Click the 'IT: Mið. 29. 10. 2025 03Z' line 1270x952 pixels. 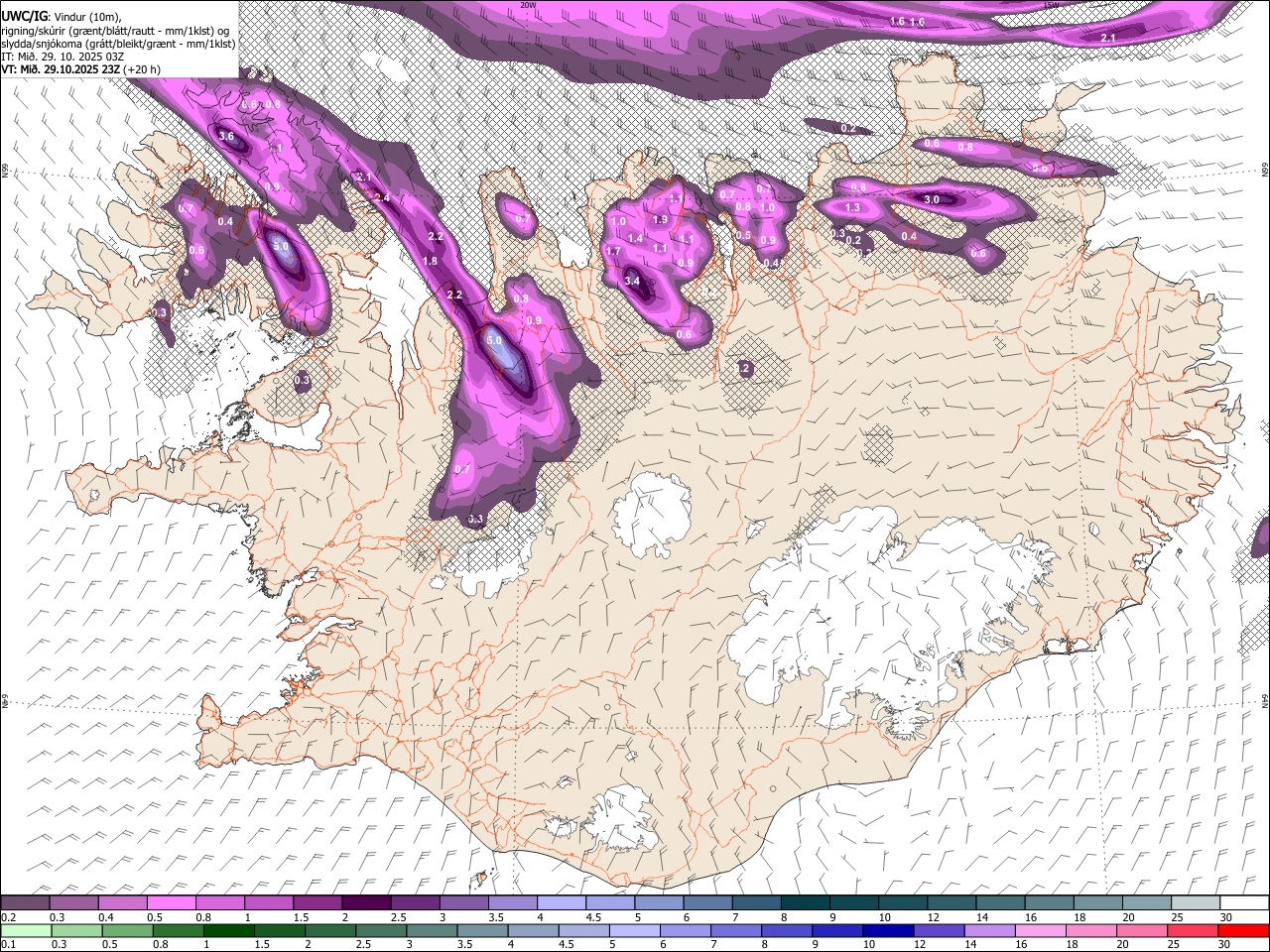click(62, 57)
